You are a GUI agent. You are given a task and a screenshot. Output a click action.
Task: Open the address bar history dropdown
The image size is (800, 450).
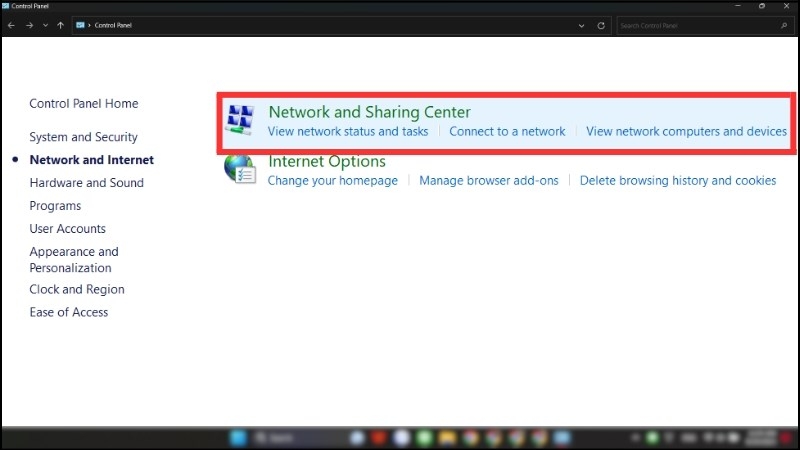click(x=582, y=25)
